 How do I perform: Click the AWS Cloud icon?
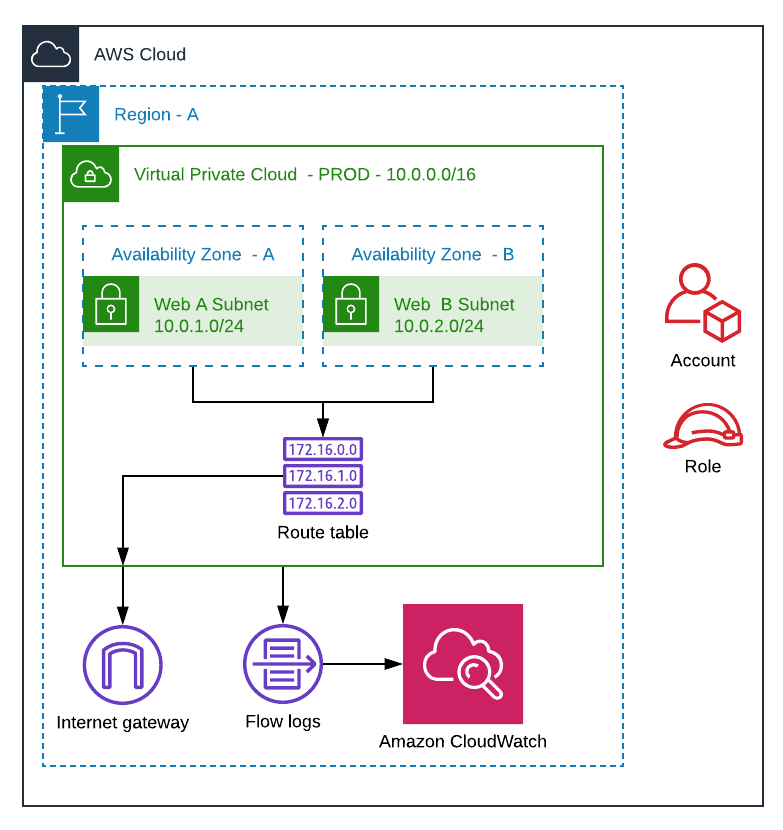point(51,54)
